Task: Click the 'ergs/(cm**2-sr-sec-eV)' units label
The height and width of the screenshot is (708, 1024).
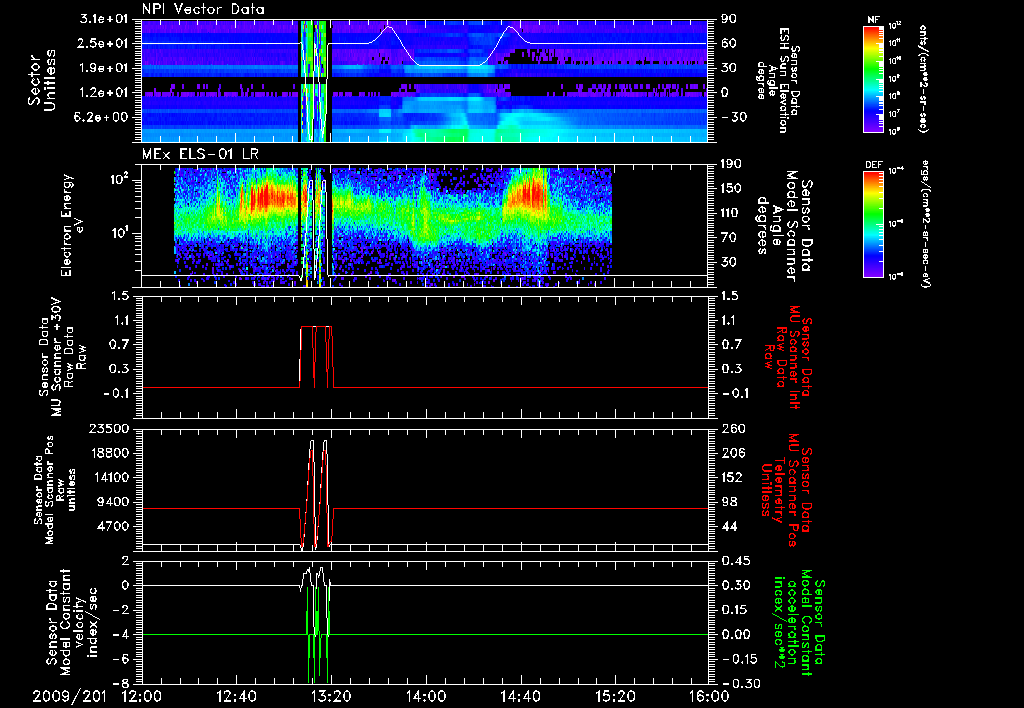Action: pyautogui.click(x=923, y=223)
